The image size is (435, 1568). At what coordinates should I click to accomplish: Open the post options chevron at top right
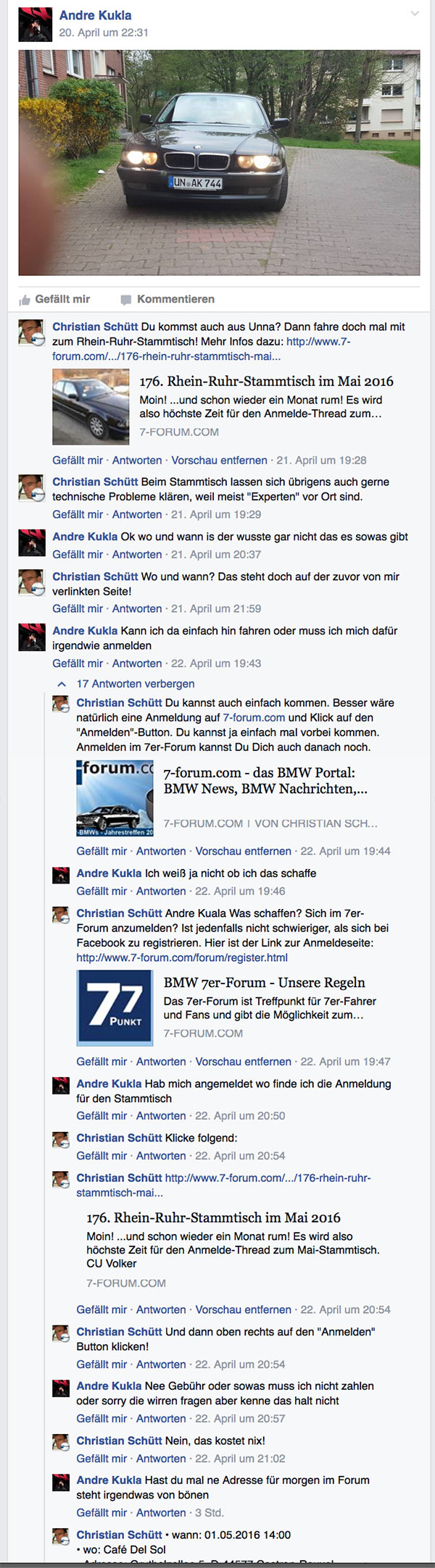(x=415, y=14)
